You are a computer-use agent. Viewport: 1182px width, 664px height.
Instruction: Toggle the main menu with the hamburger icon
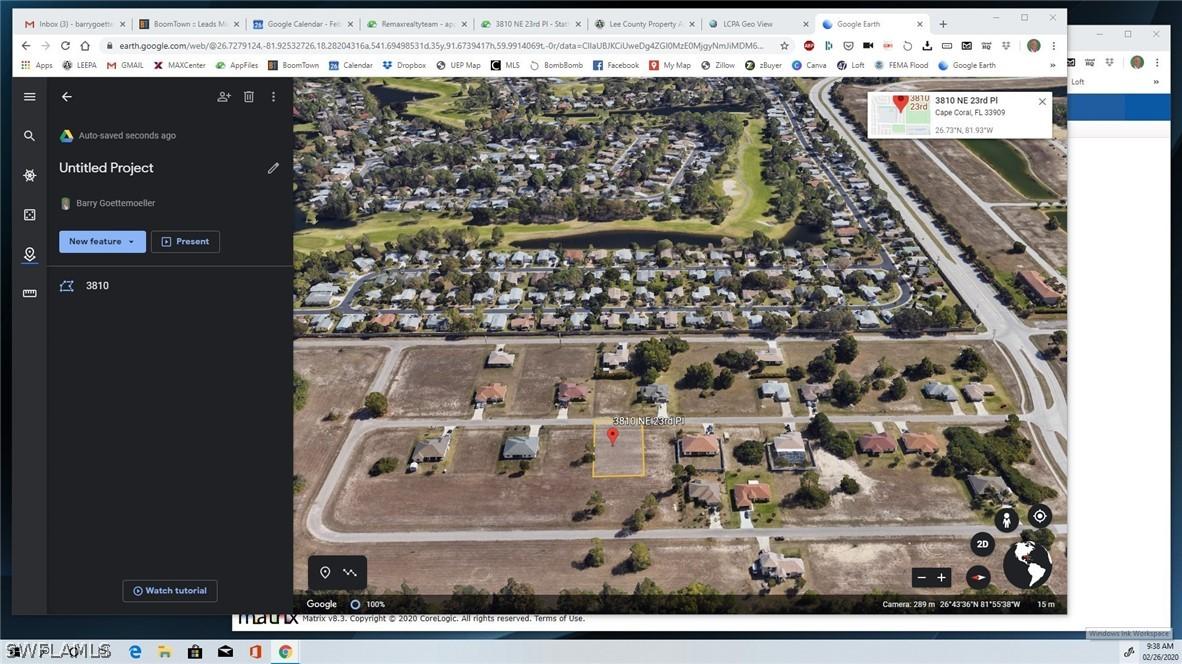coord(29,96)
